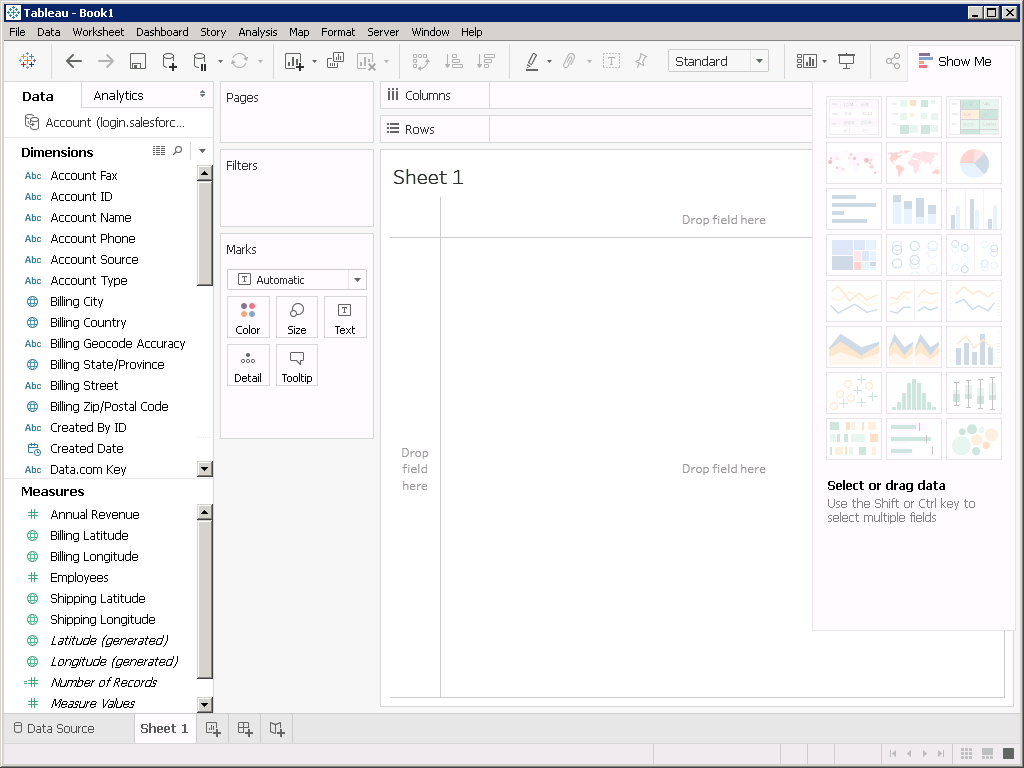The width and height of the screenshot is (1024, 768).
Task: Switch to the Analytics tab
Action: [x=119, y=95]
